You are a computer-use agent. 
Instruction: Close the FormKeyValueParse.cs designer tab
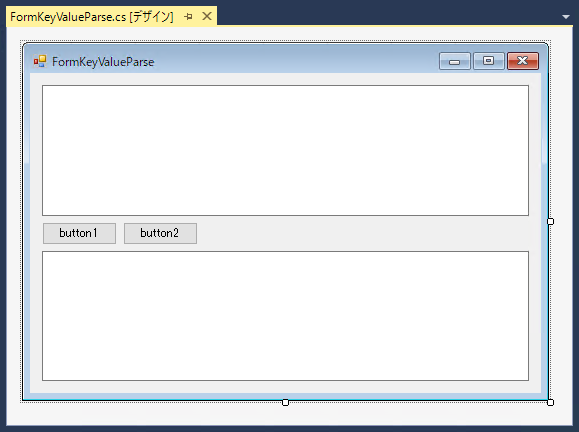(x=207, y=16)
